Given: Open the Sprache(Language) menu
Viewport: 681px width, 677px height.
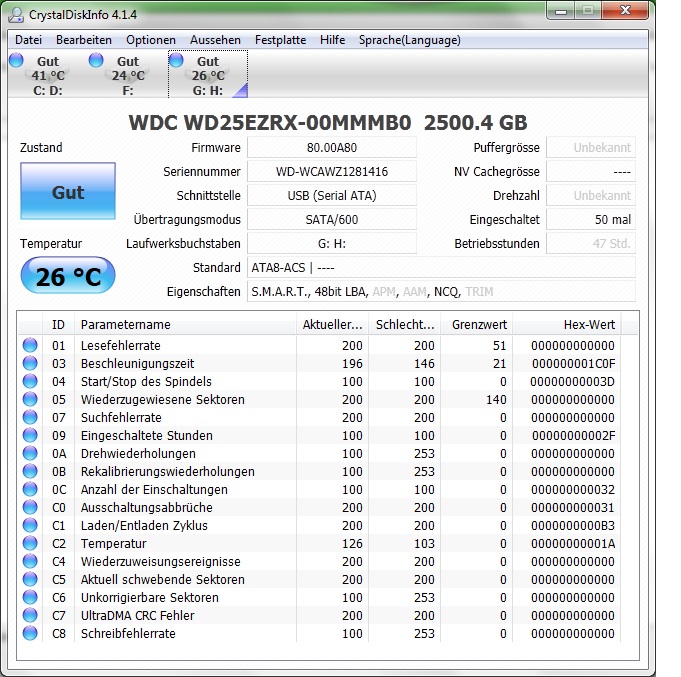Looking at the screenshot, I should [x=410, y=40].
